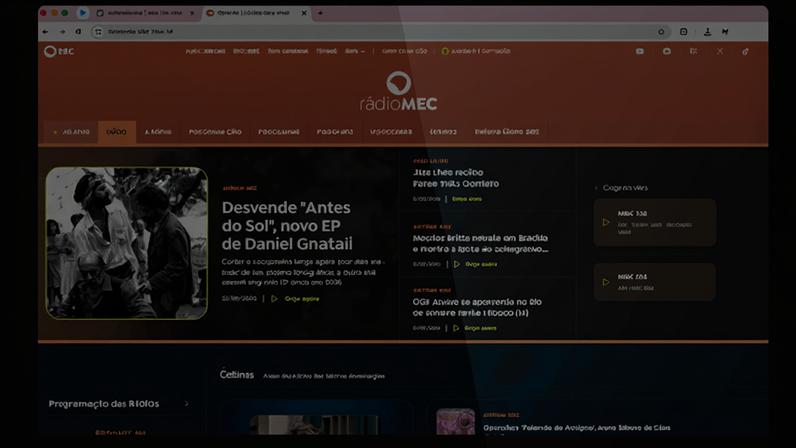Play the first MEC live station card
The height and width of the screenshot is (448, 796).
coord(606,222)
